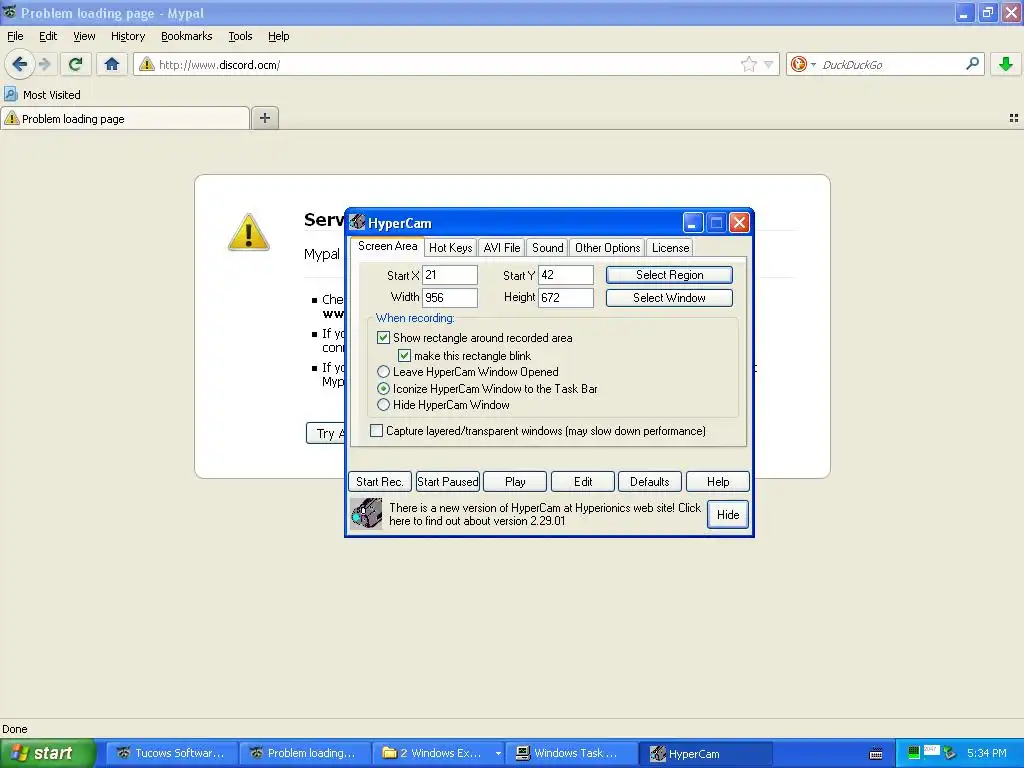Enable Capture layered/transparent windows checkbox
The width and height of the screenshot is (1024, 768).
pyautogui.click(x=376, y=431)
